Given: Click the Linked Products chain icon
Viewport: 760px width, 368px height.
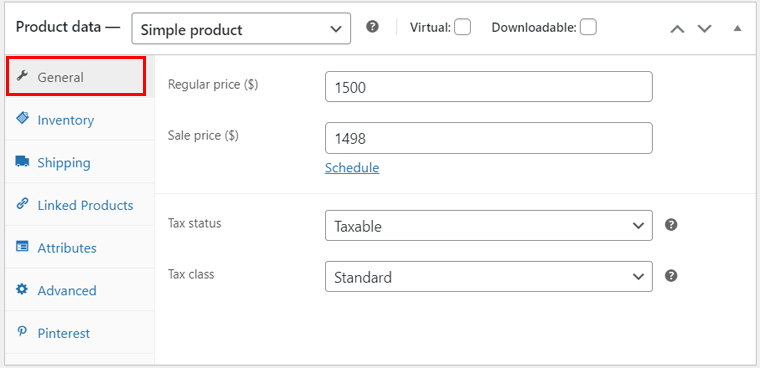Looking at the screenshot, I should (22, 203).
